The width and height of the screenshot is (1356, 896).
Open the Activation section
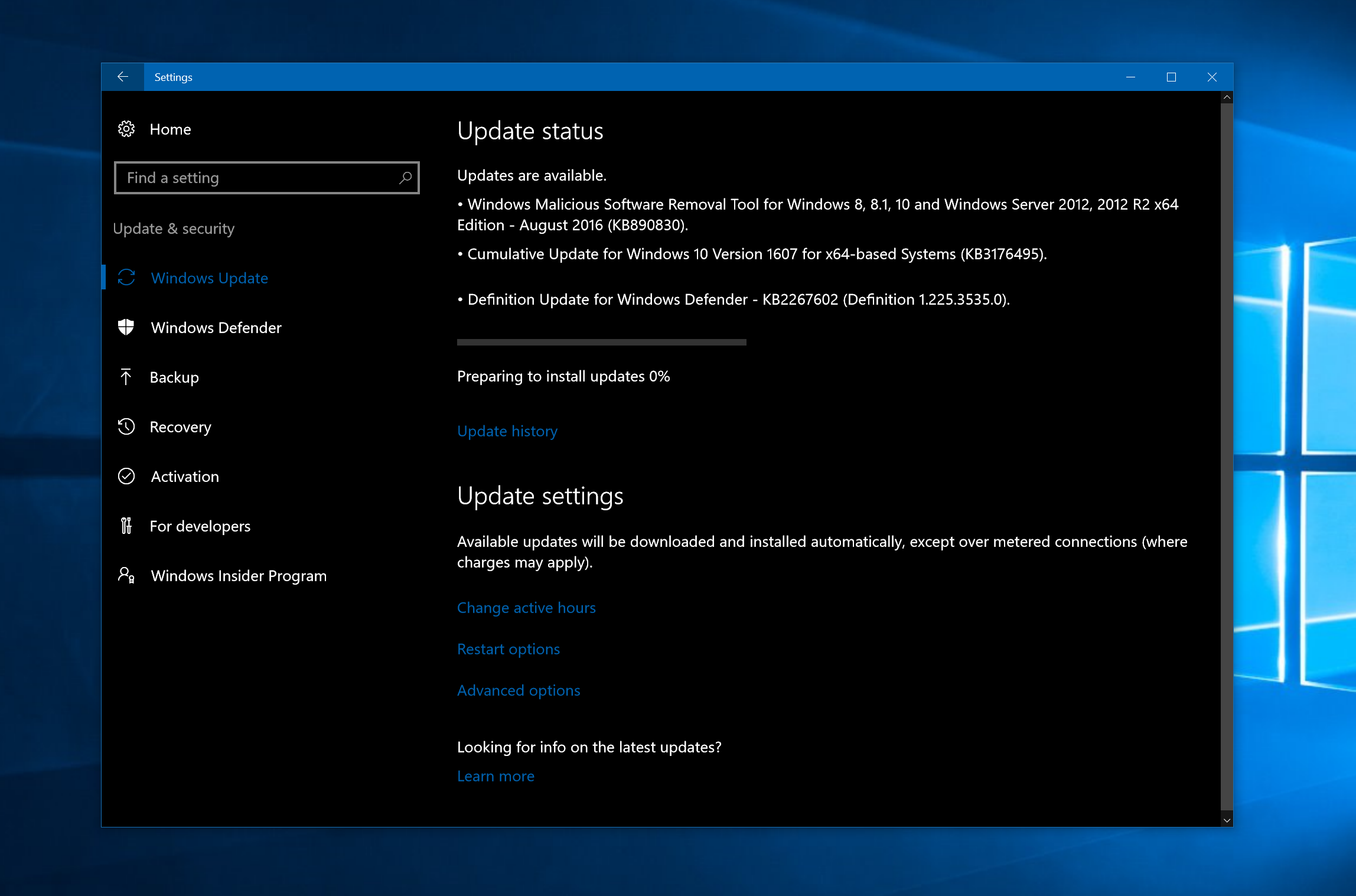point(185,477)
